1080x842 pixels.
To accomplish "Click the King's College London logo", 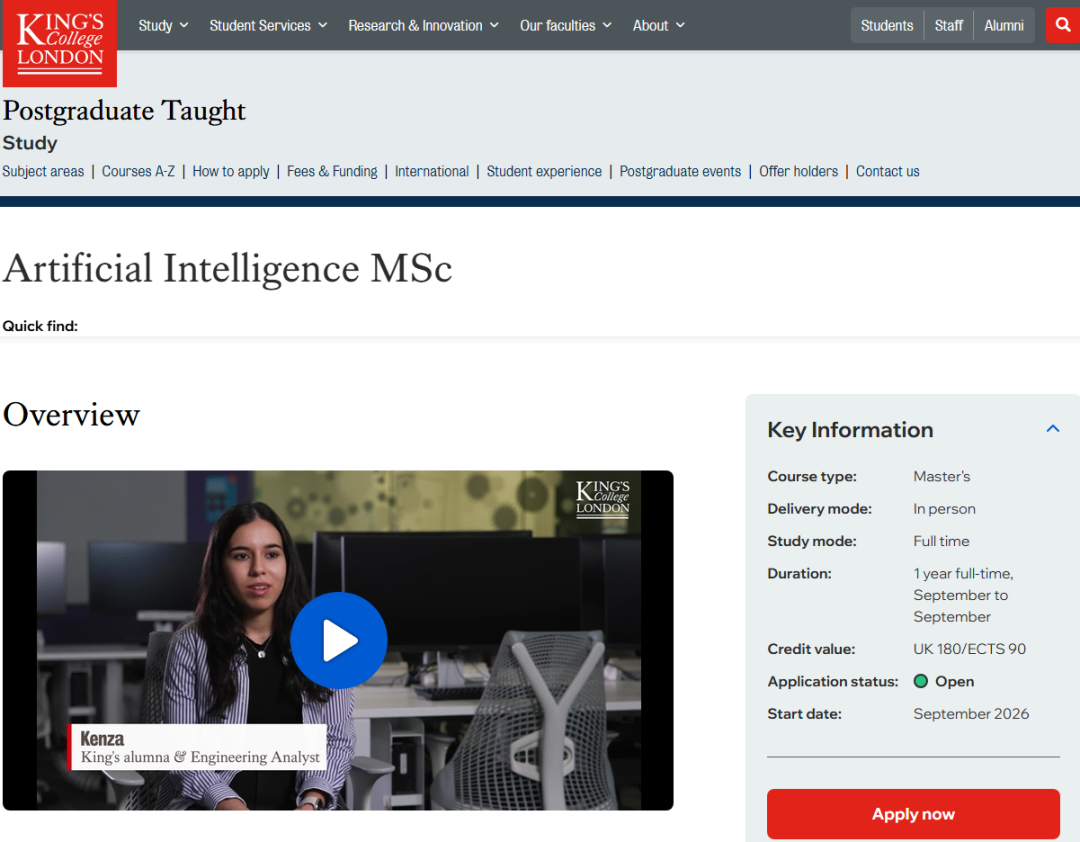I will (x=60, y=43).
